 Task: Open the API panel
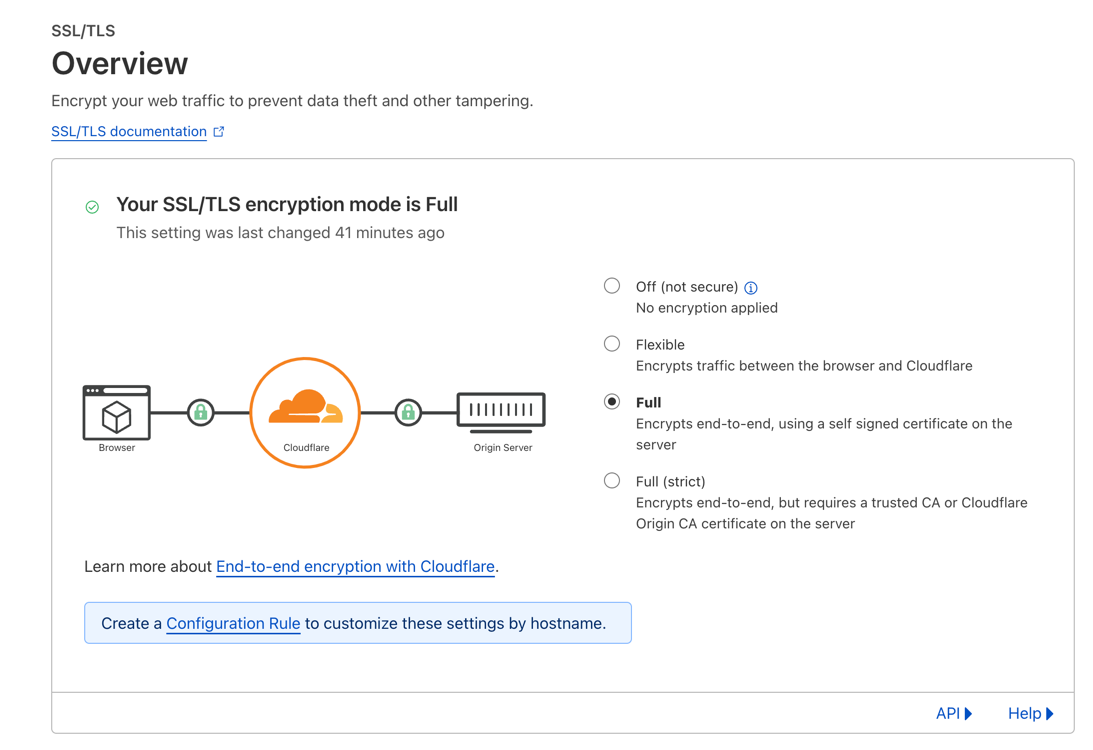[946, 713]
